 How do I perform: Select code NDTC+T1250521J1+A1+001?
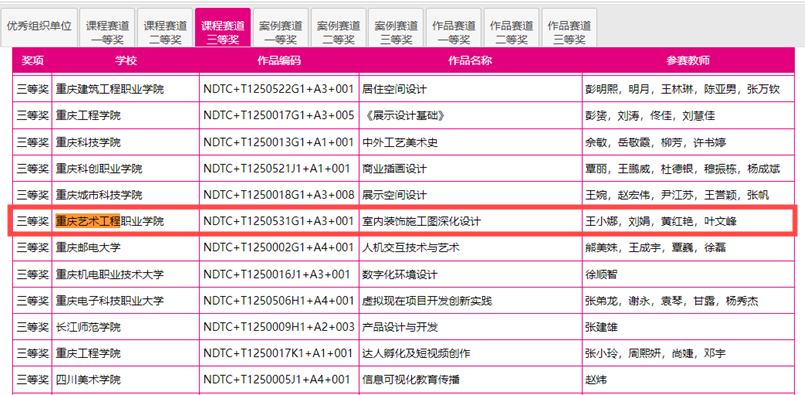[279, 169]
